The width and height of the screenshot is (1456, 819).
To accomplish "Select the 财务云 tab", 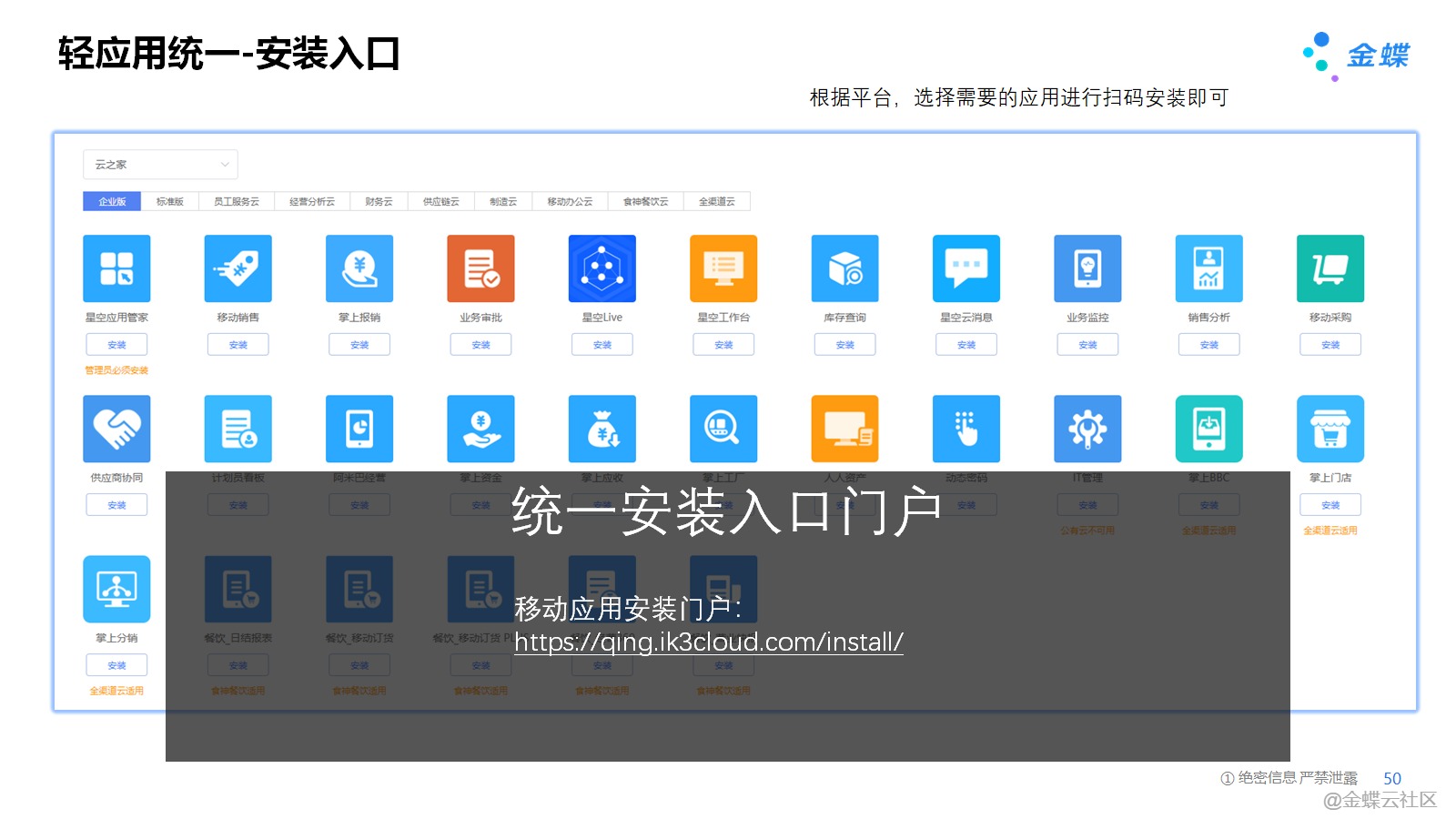I will pos(379,201).
